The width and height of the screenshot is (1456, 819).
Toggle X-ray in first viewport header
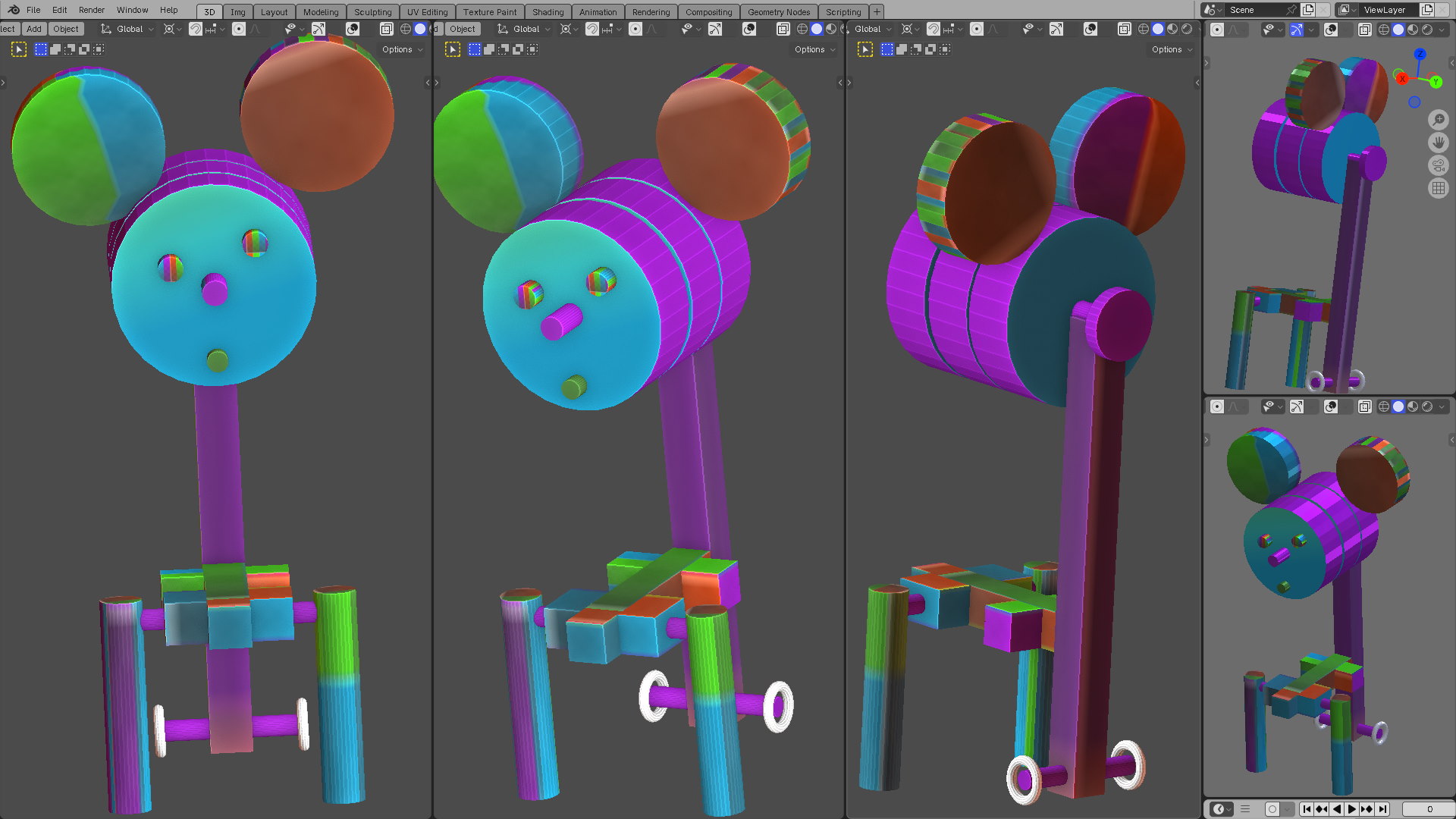[386, 29]
